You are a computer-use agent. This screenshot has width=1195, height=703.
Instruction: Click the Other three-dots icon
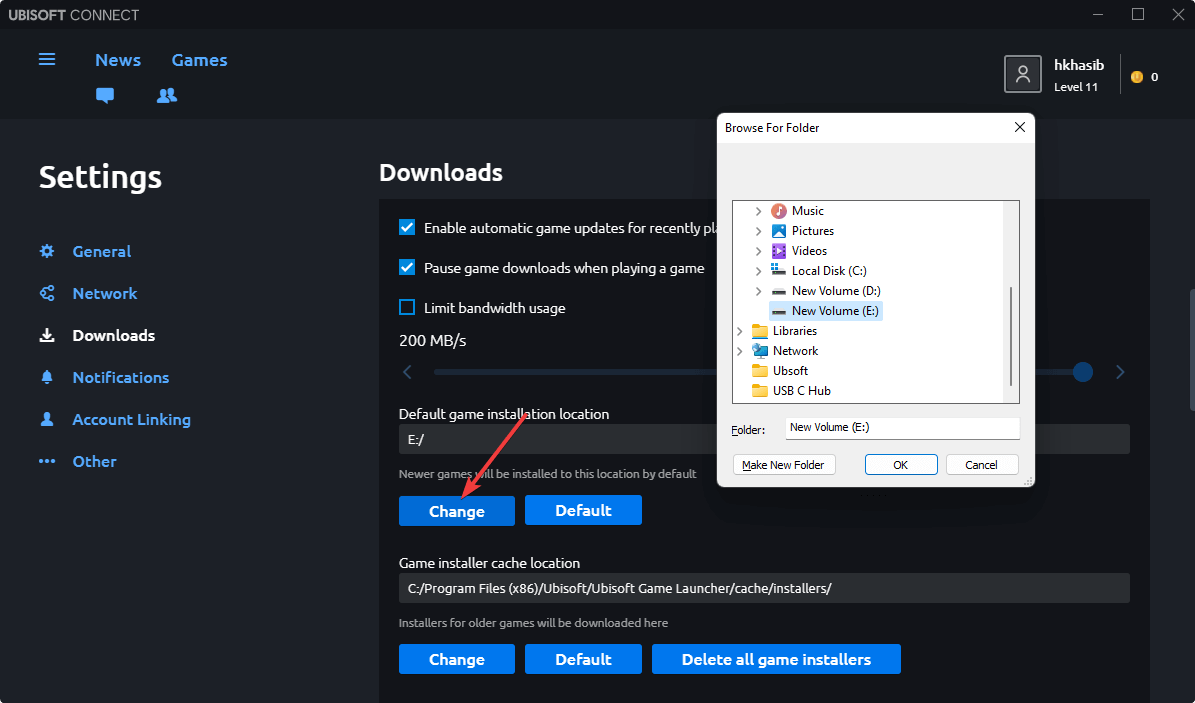47,461
